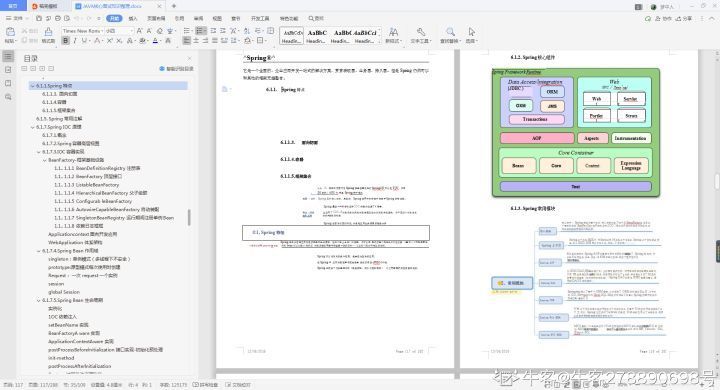The image size is (720, 390).
Task: Apply the numbered list icon
Action: point(201,31)
